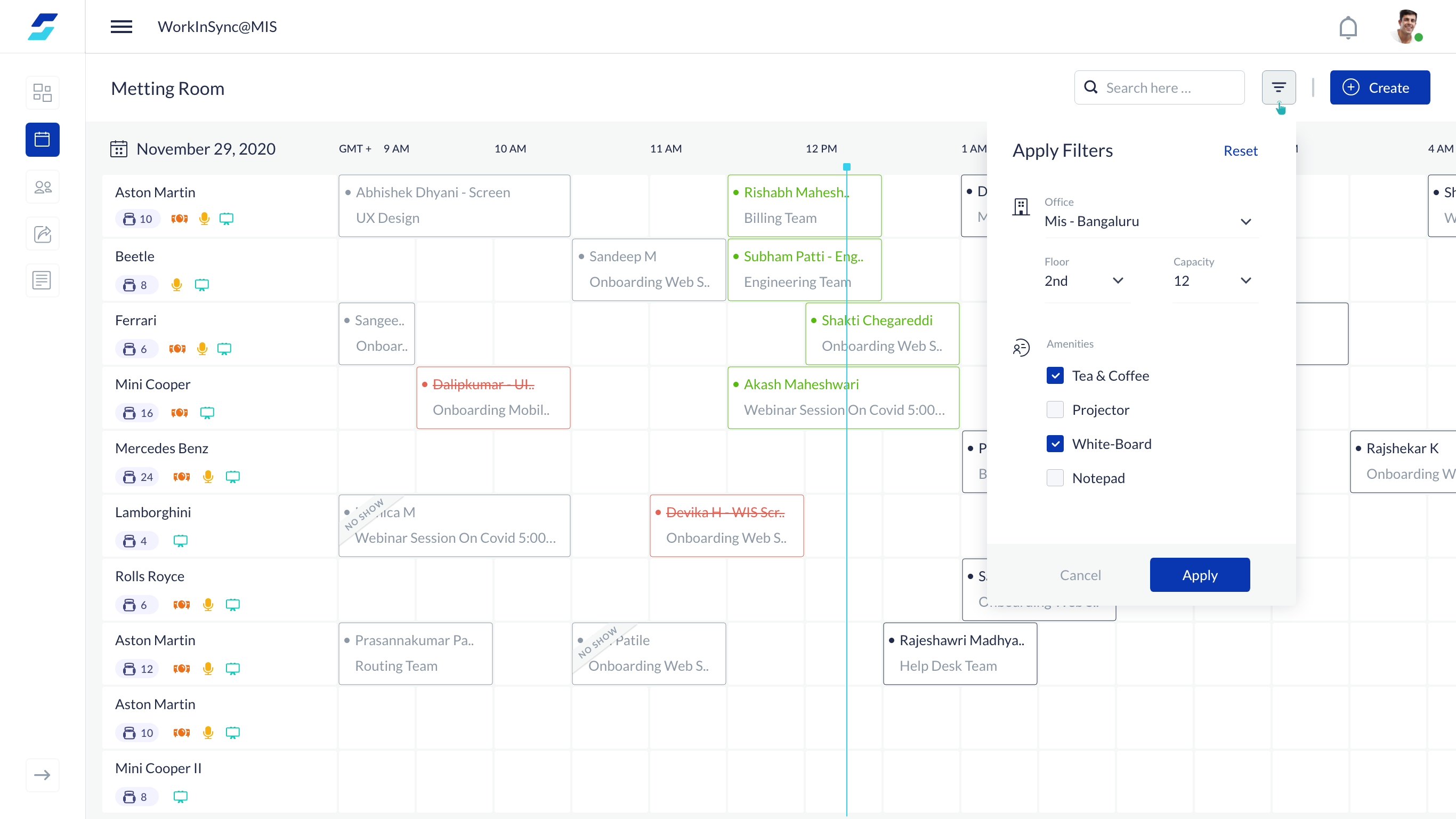Open the hamburger menu

121,27
